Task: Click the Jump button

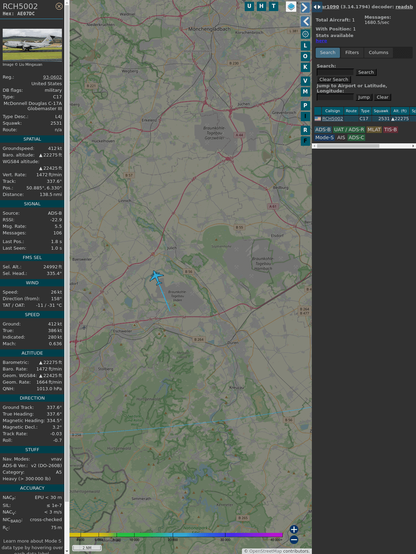Action: (x=363, y=97)
